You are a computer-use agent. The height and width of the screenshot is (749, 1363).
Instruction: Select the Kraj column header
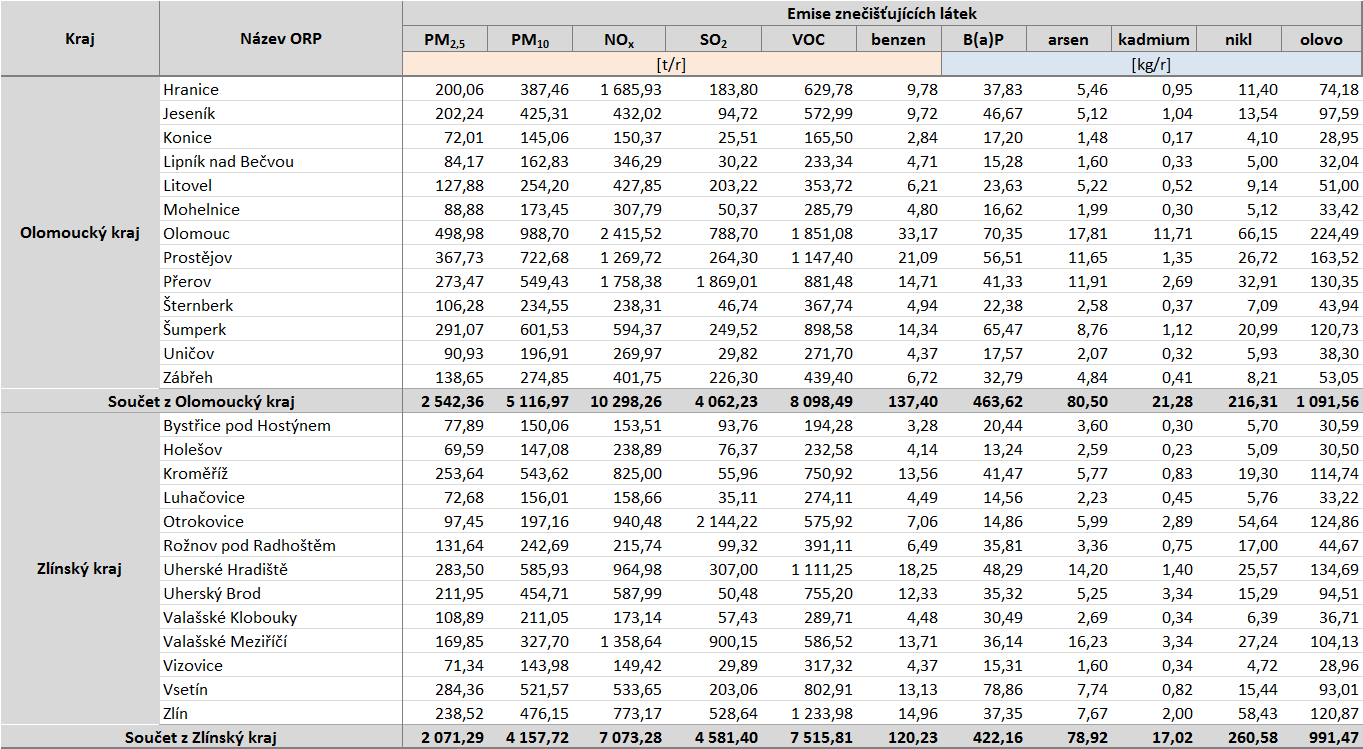point(80,39)
